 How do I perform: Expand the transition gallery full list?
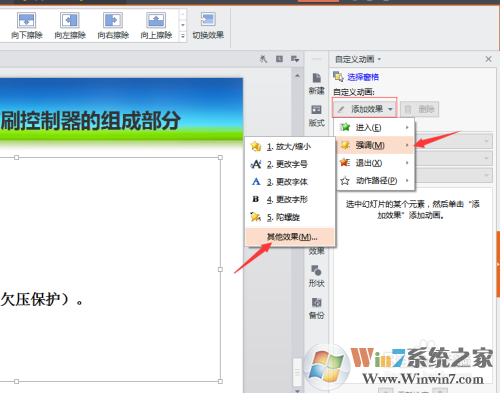(x=183, y=36)
